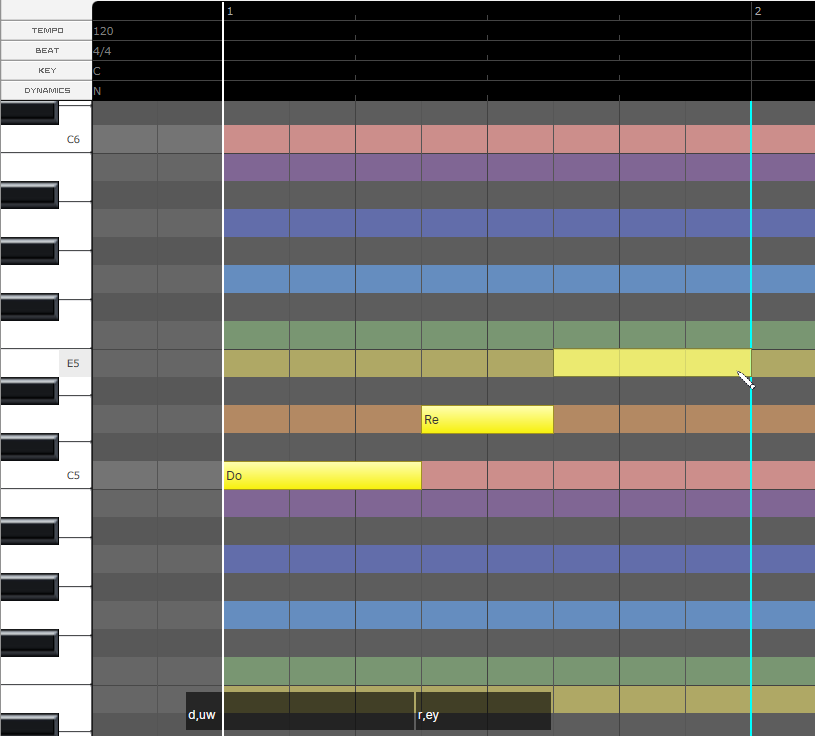Click the BEAT track label
815x736 pixels.
46,50
